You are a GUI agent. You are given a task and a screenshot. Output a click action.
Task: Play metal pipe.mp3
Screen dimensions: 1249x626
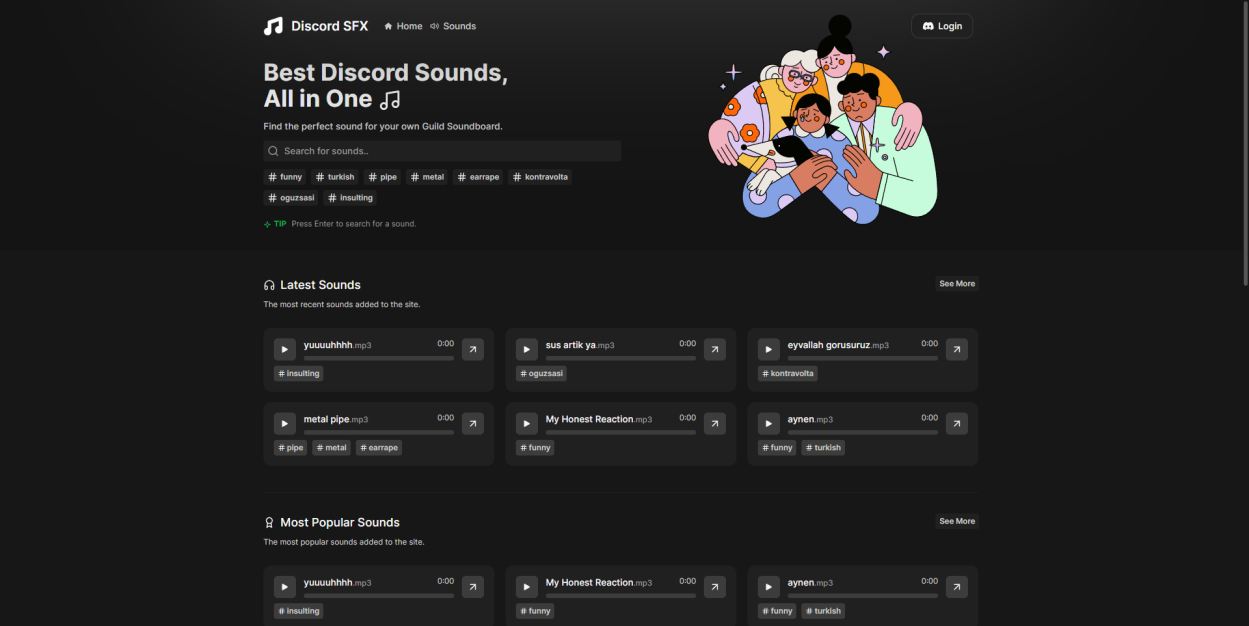[285, 423]
